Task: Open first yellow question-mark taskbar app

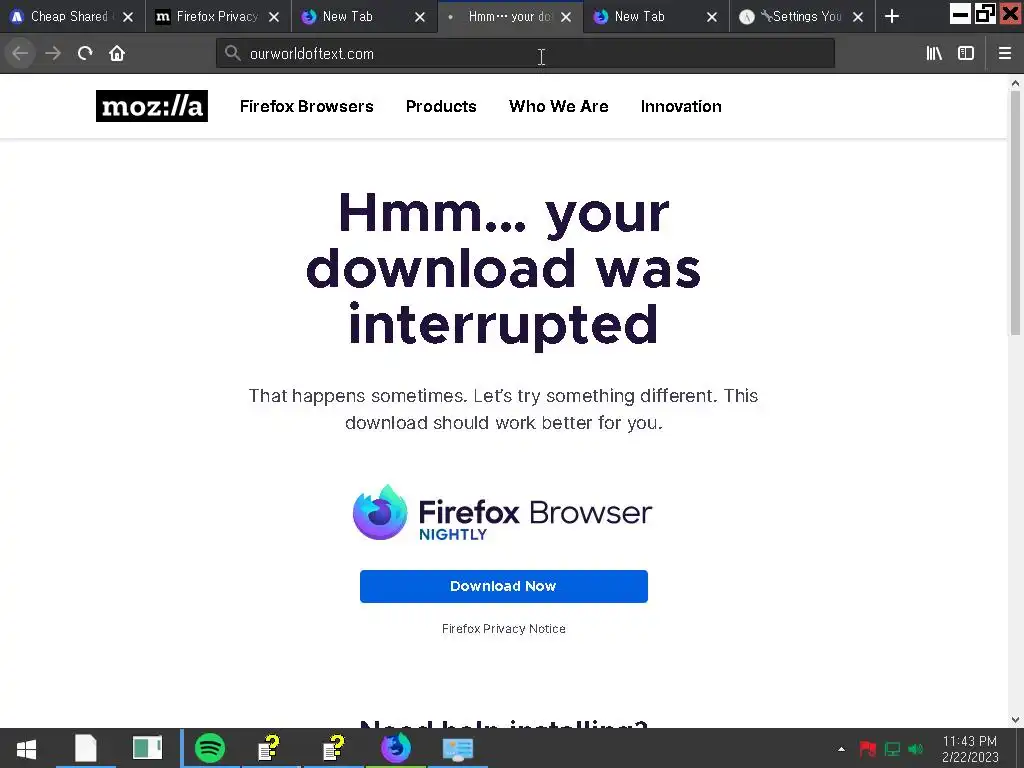Action: click(x=269, y=748)
